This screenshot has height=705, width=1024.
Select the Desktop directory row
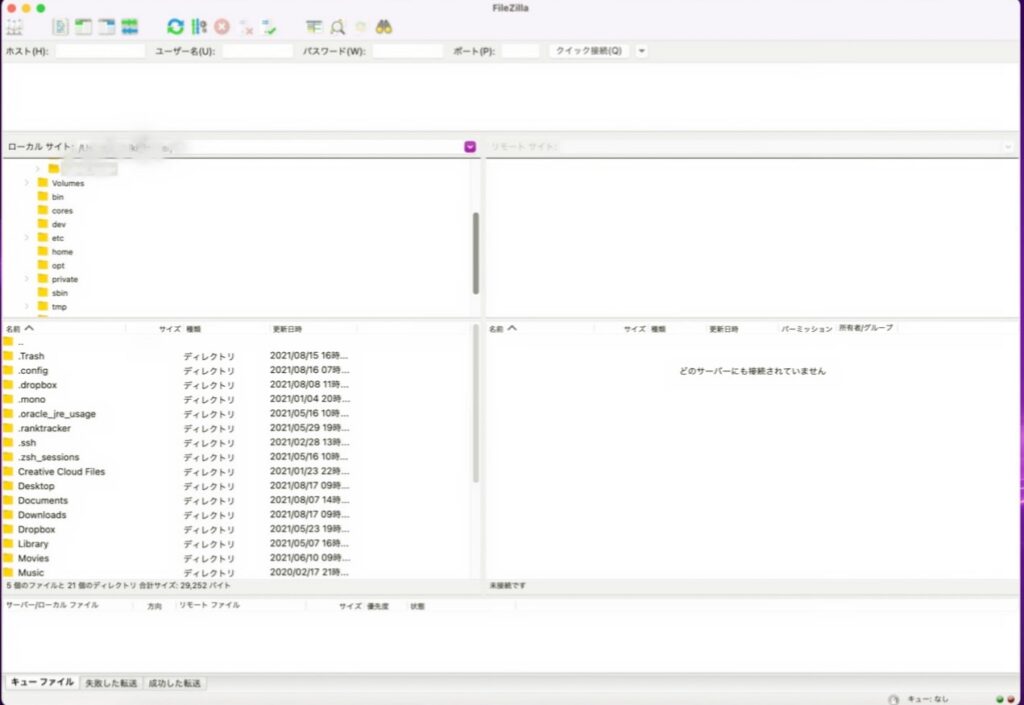coord(237,486)
